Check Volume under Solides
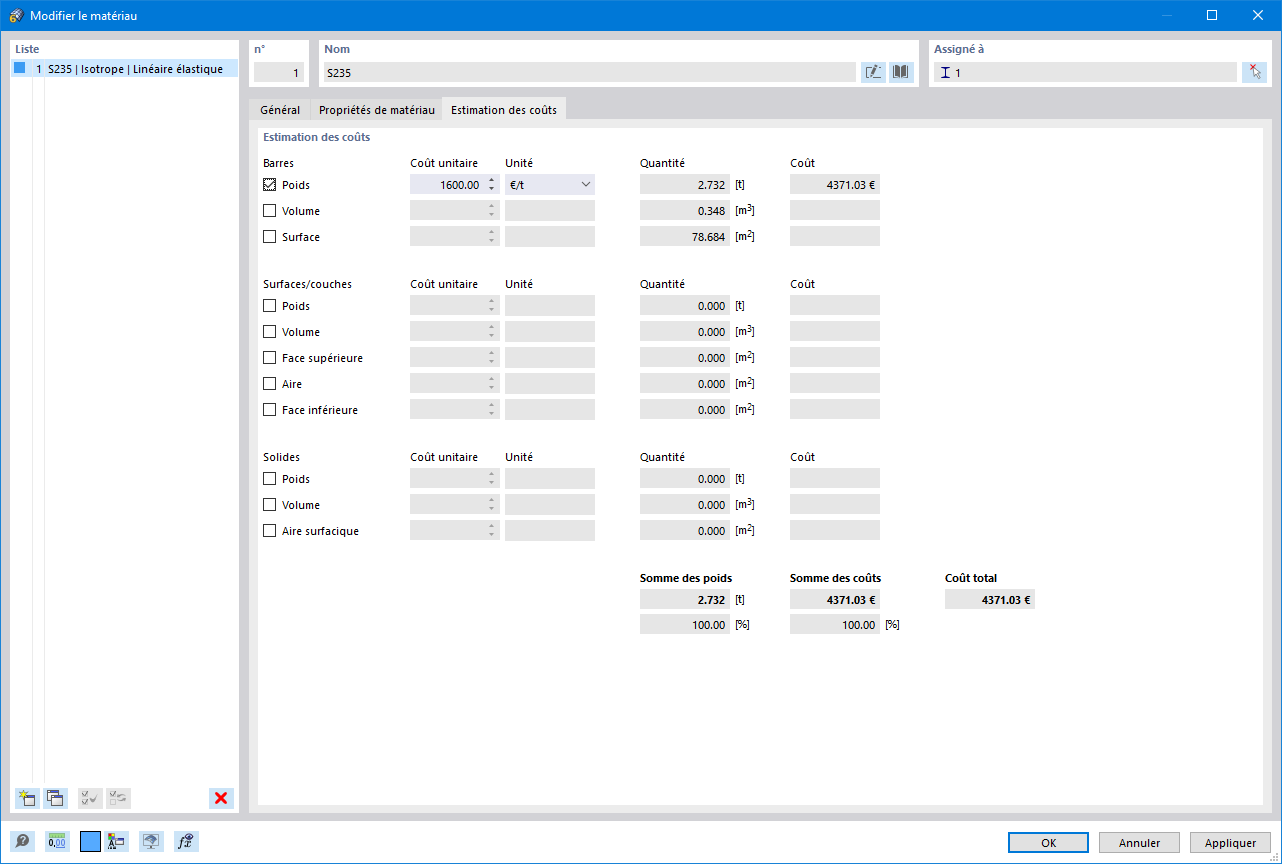The image size is (1282, 864). coord(270,505)
